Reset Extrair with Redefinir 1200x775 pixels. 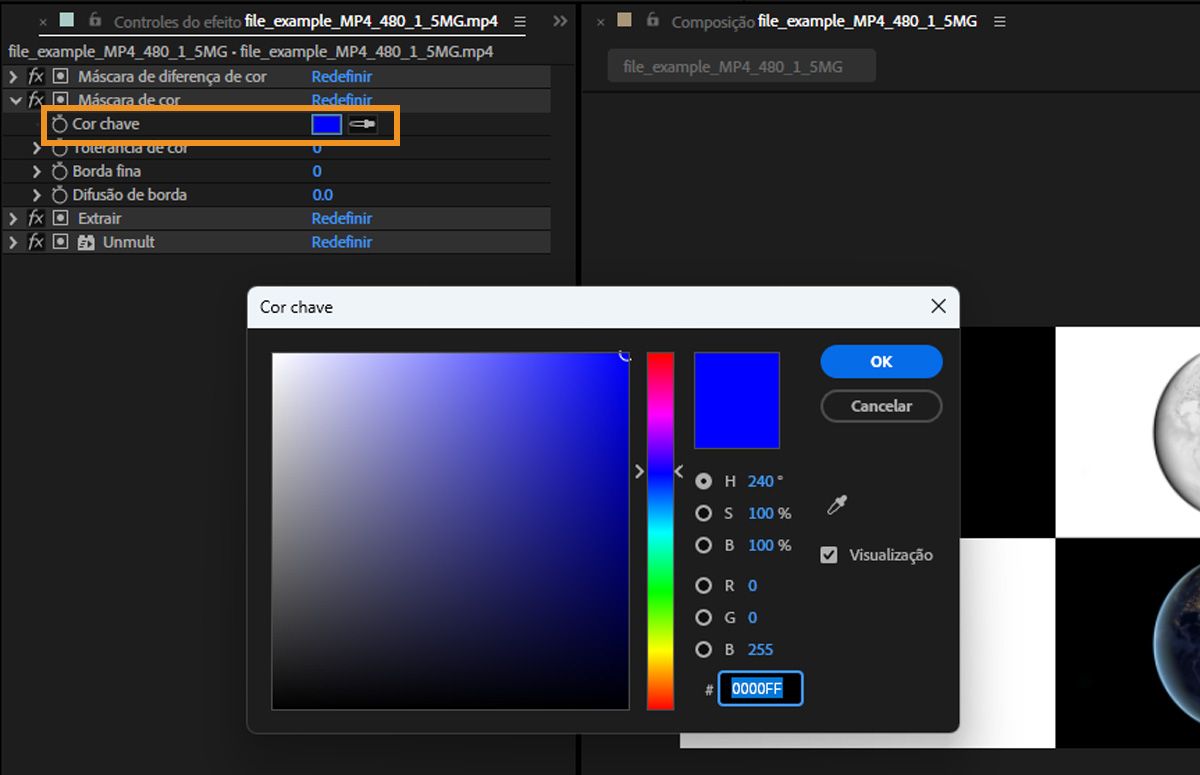[x=341, y=218]
